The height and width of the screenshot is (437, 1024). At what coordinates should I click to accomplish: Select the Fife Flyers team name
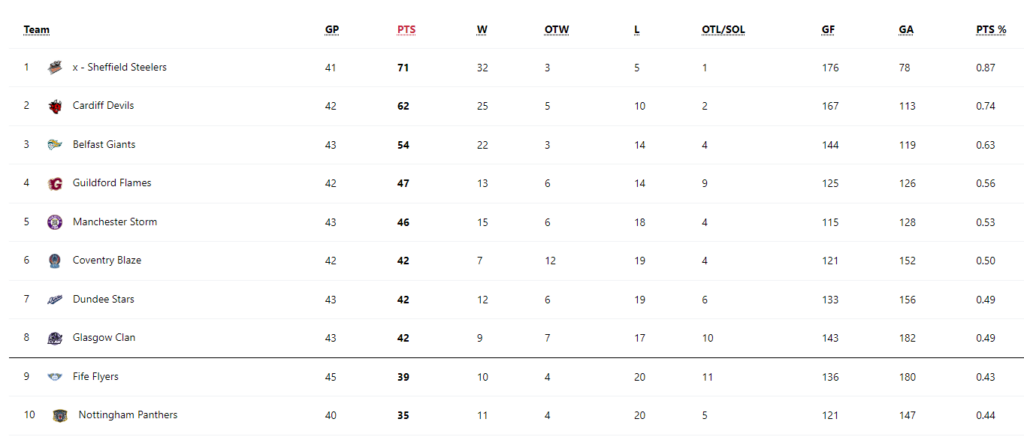95,376
